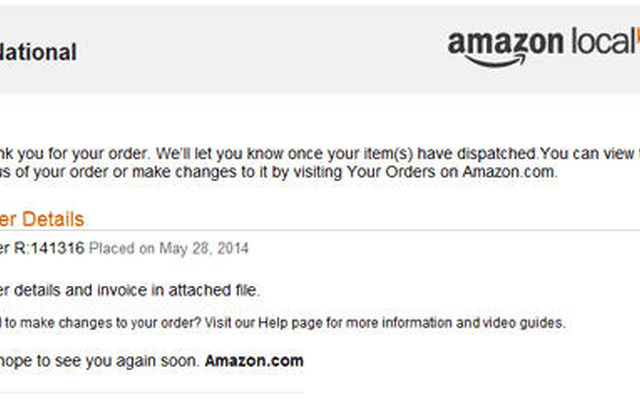640x400 pixels.
Task: Click the 'local' word in the logo
Action: (x=602, y=41)
